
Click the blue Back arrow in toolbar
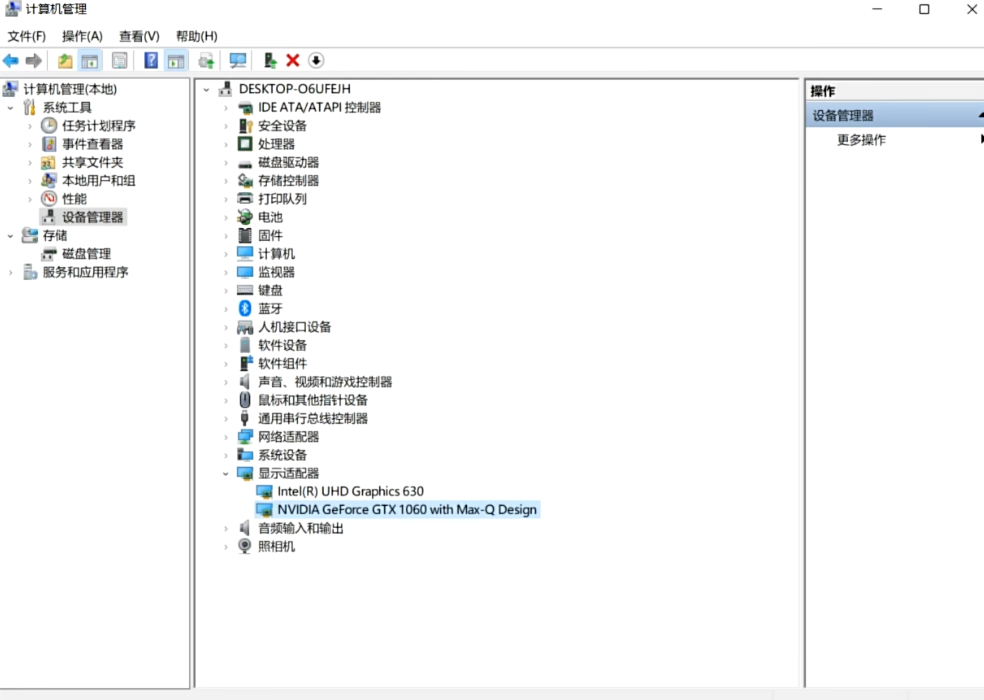coord(11,61)
